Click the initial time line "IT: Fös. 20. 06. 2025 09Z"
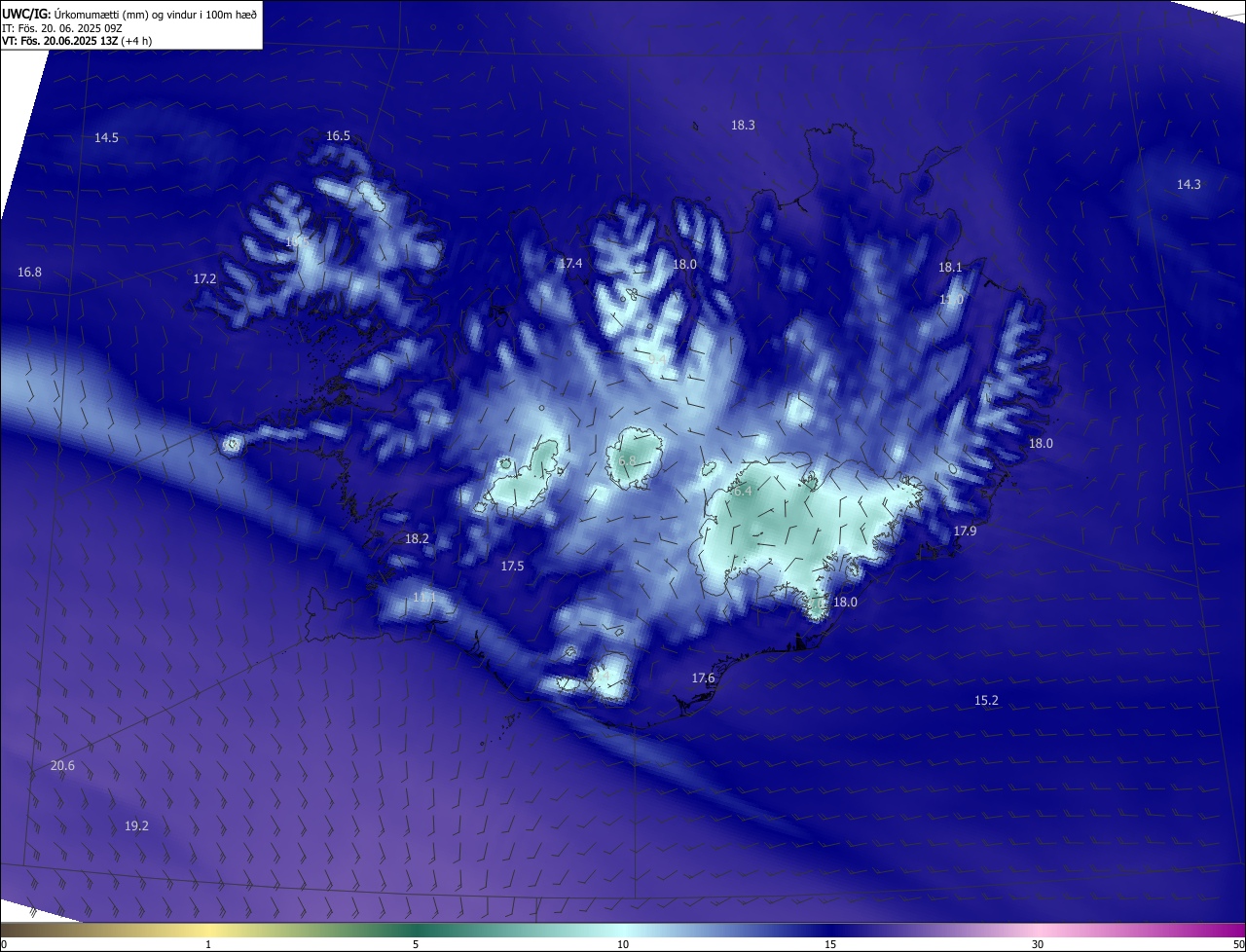This screenshot has height=952, width=1246. tap(63, 27)
